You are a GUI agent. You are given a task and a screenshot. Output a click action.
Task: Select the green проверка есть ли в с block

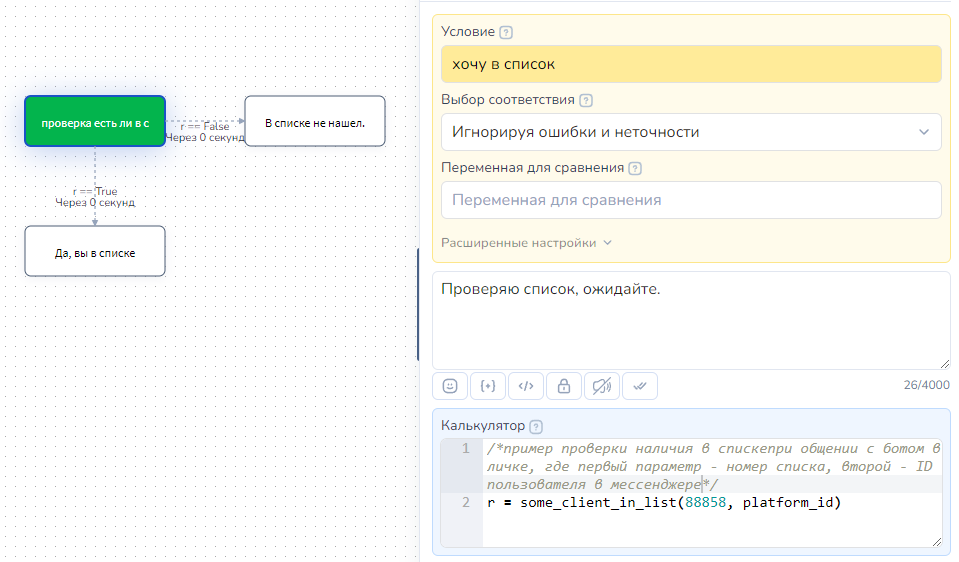pyautogui.click(x=95, y=122)
